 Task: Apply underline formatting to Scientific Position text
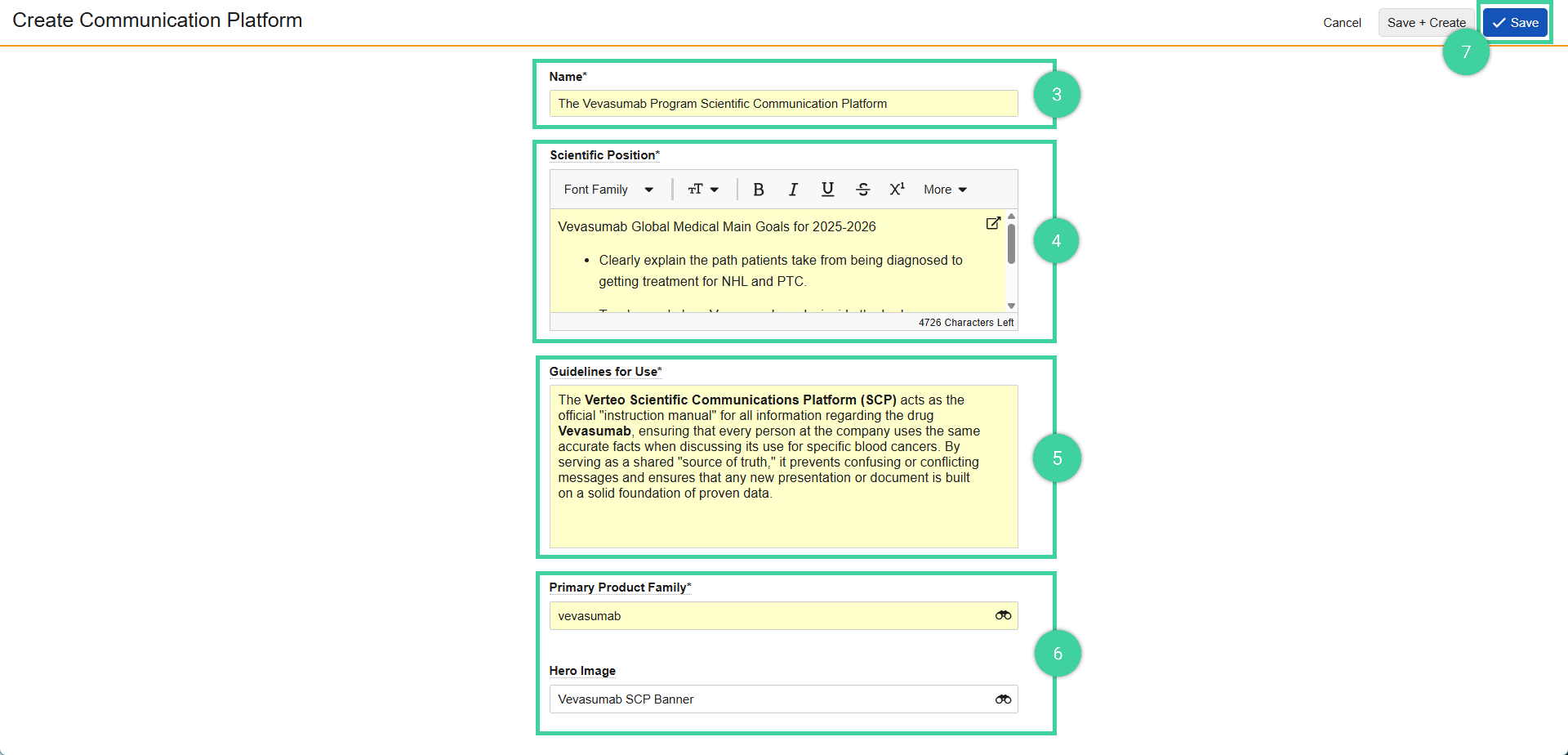pyautogui.click(x=827, y=189)
